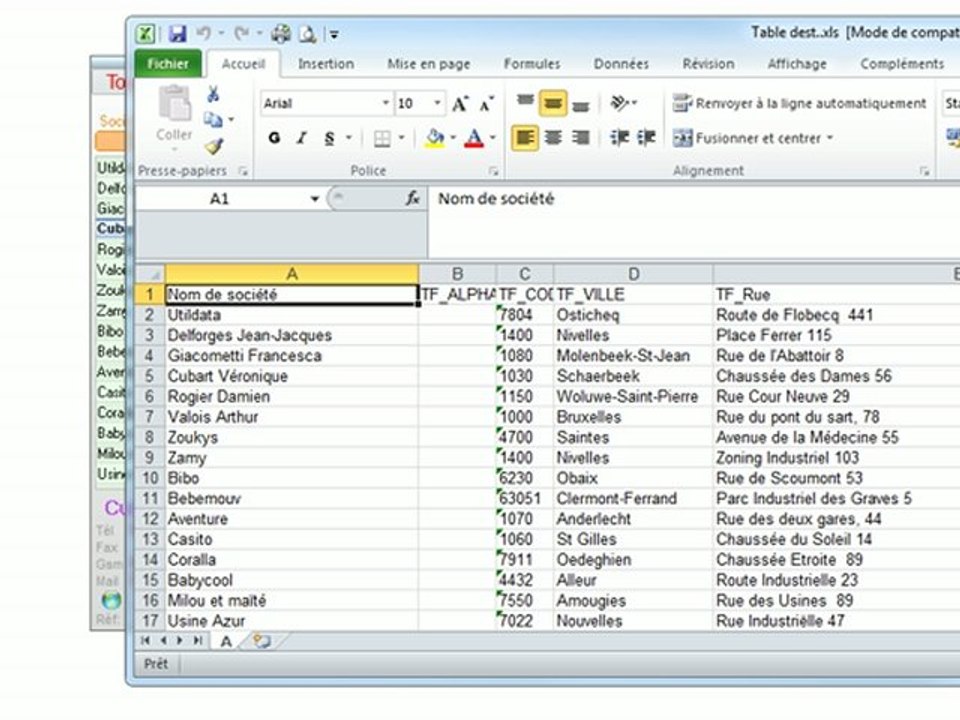Screen dimensions: 960x720
Task: Select sheet tab A at bottom
Action: (226, 641)
